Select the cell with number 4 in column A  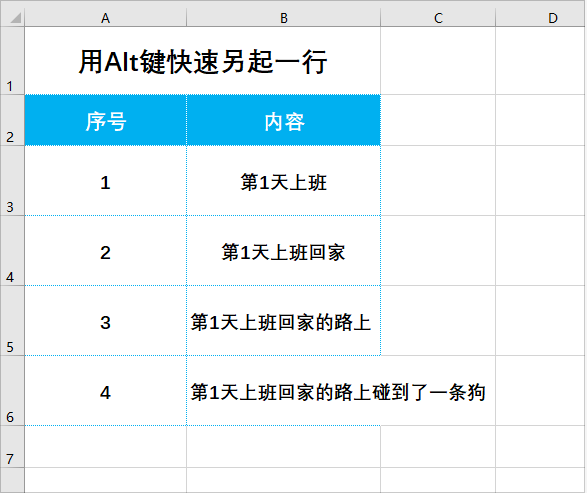106,390
